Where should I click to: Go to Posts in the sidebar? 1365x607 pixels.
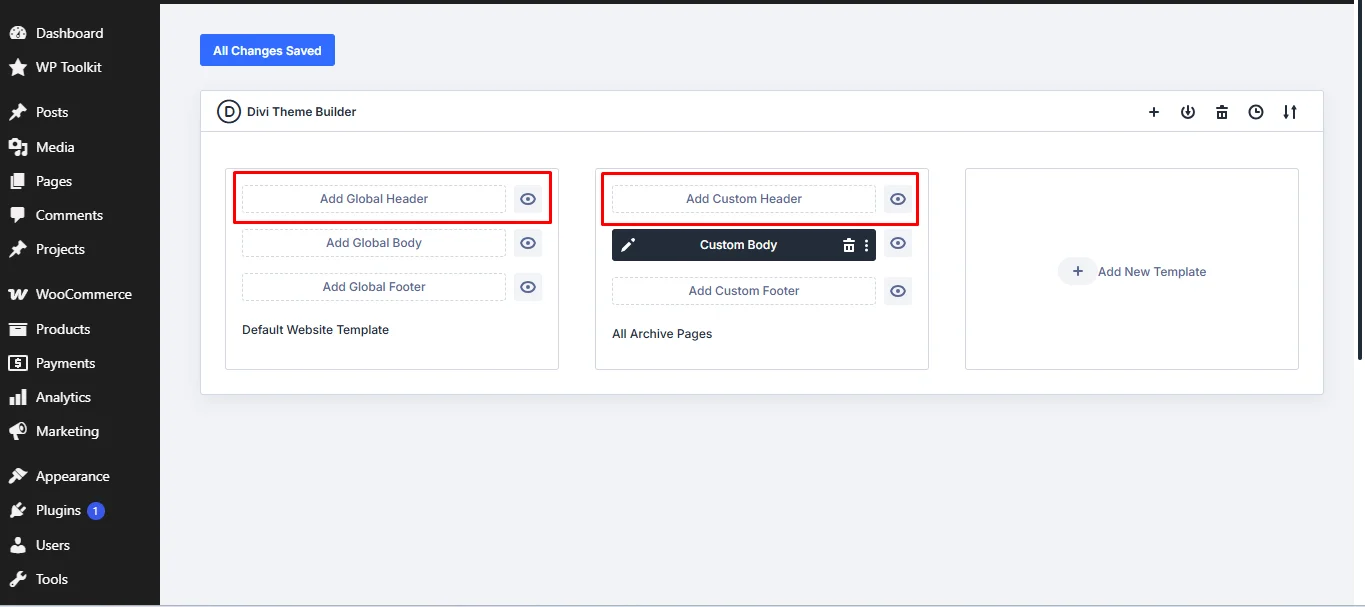pyautogui.click(x=80, y=112)
